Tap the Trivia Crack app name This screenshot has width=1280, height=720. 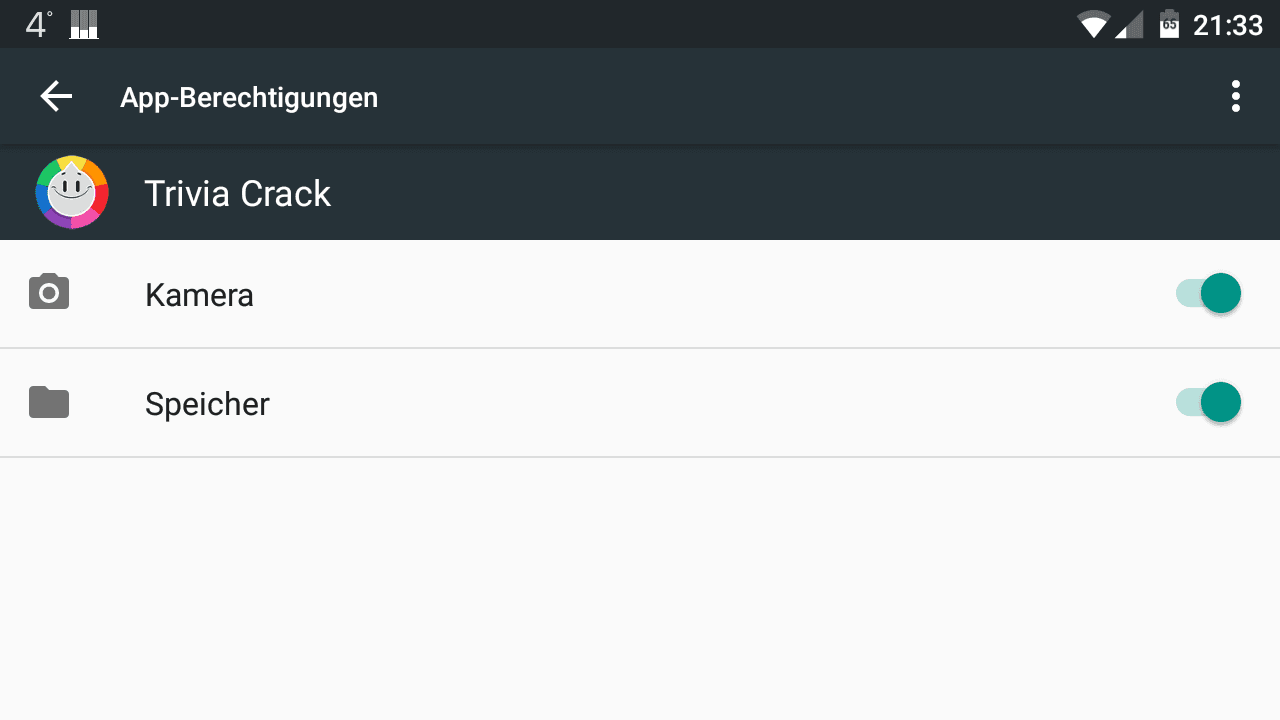point(237,193)
